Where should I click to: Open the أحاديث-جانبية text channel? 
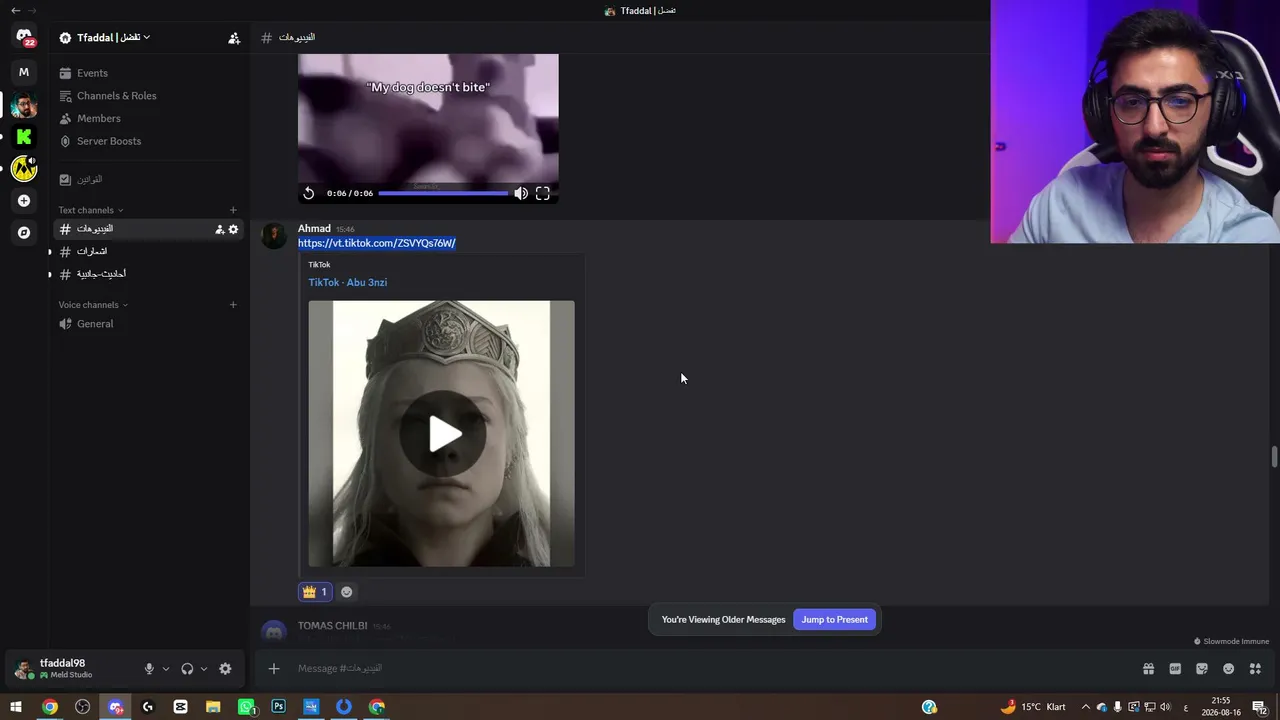(148, 274)
